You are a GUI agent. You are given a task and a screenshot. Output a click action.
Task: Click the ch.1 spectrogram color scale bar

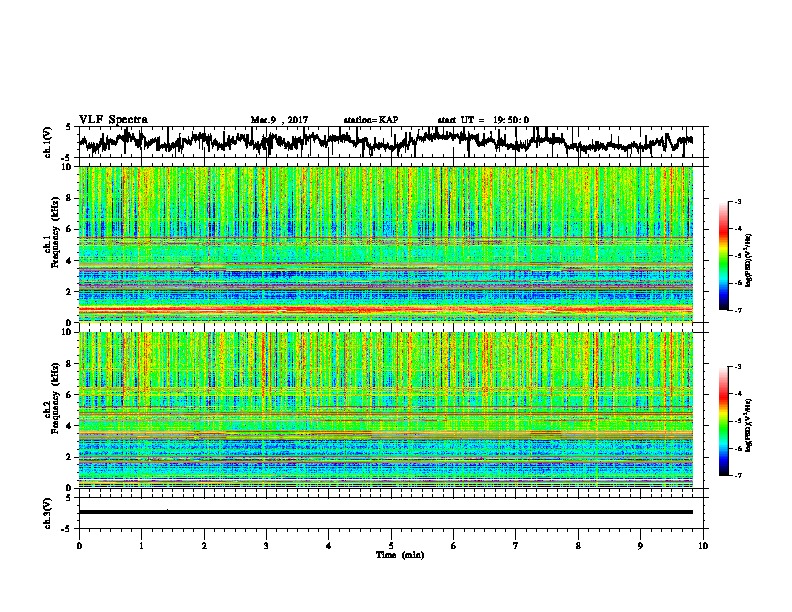[x=723, y=256]
